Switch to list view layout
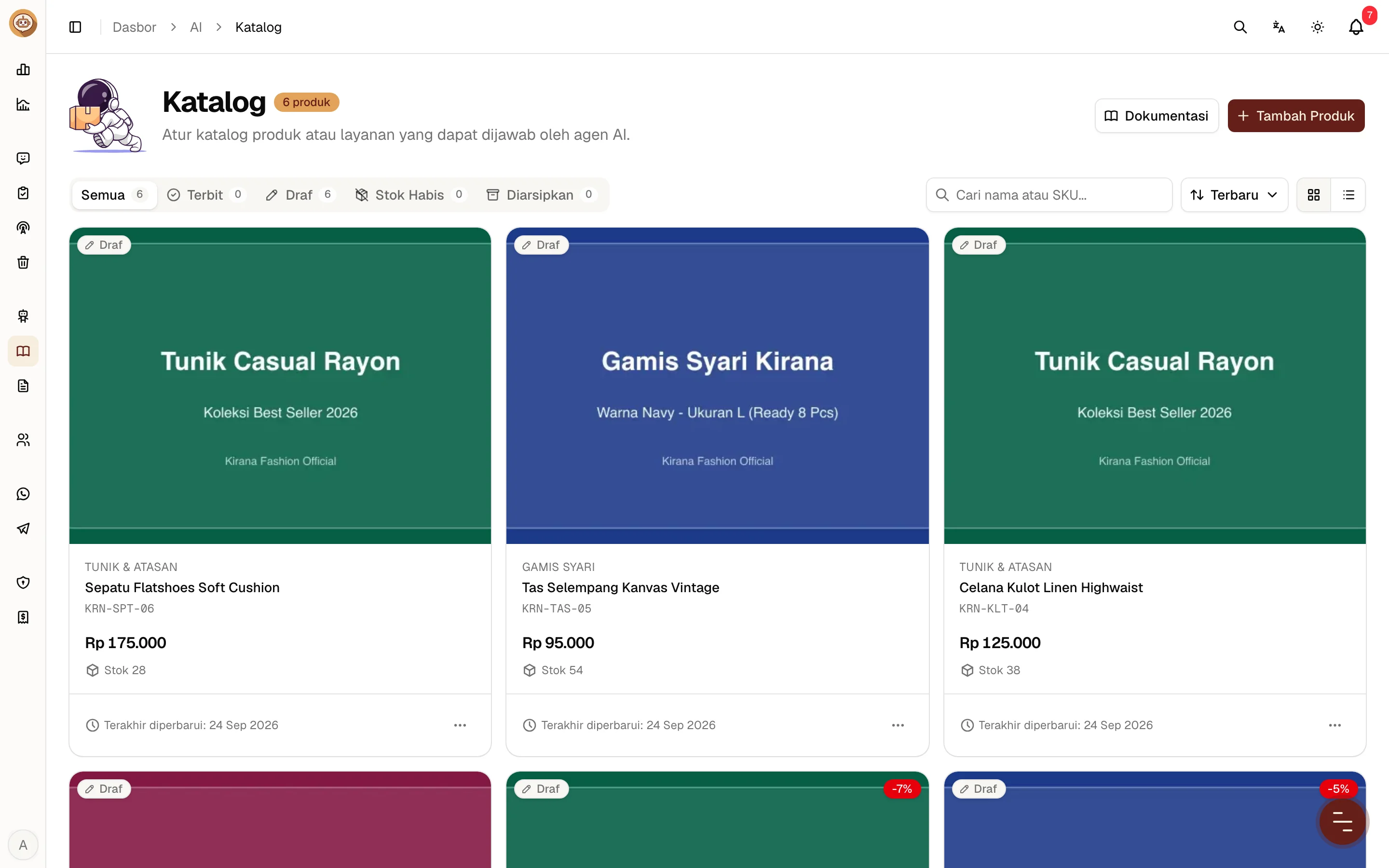This screenshot has height=868, width=1389. click(x=1349, y=195)
